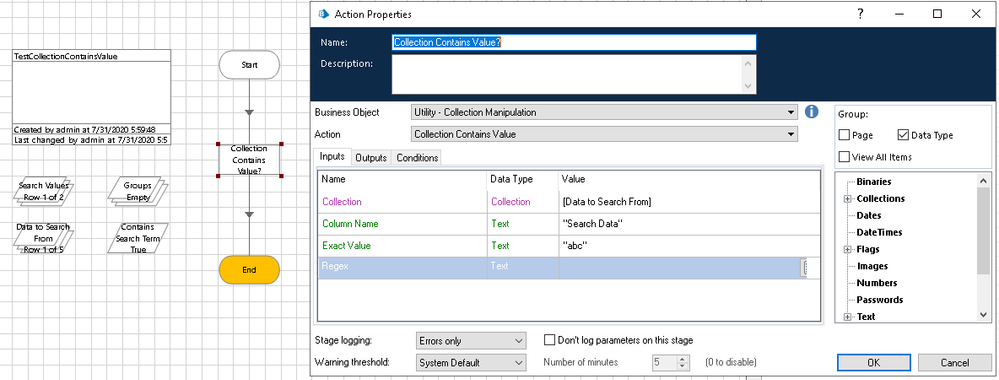The image size is (999, 380).
Task: Select the Contains Search Term data item
Action: tap(138, 238)
